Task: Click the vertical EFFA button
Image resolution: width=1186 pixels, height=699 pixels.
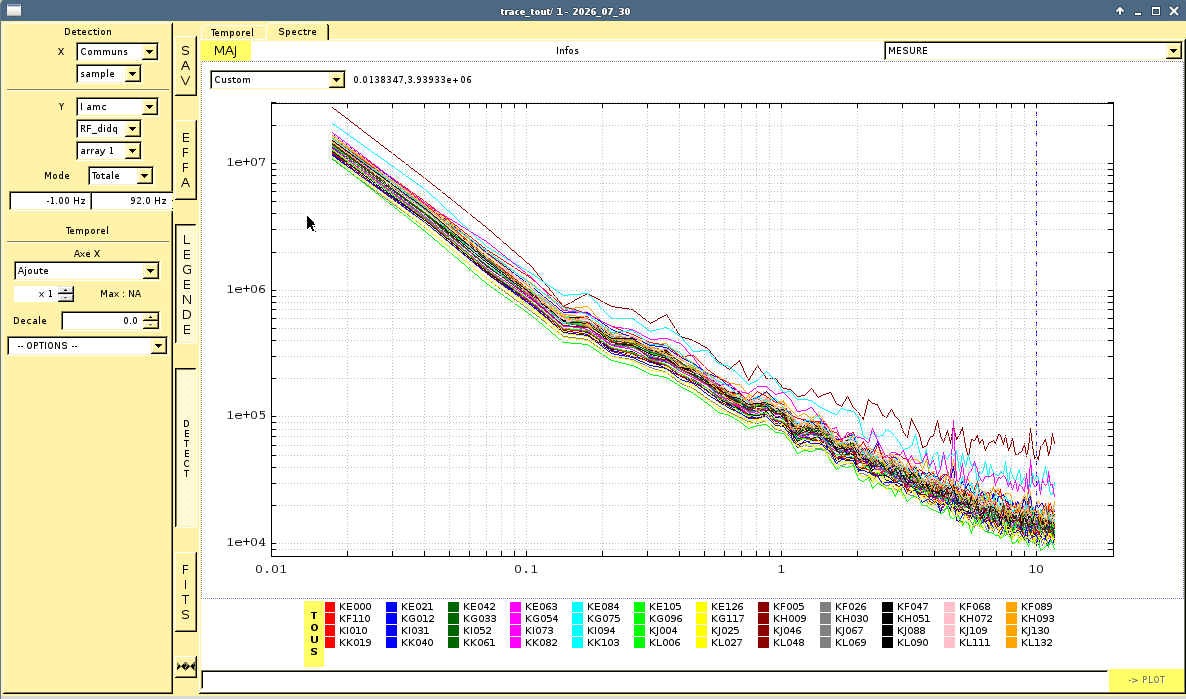Action: click(x=186, y=160)
